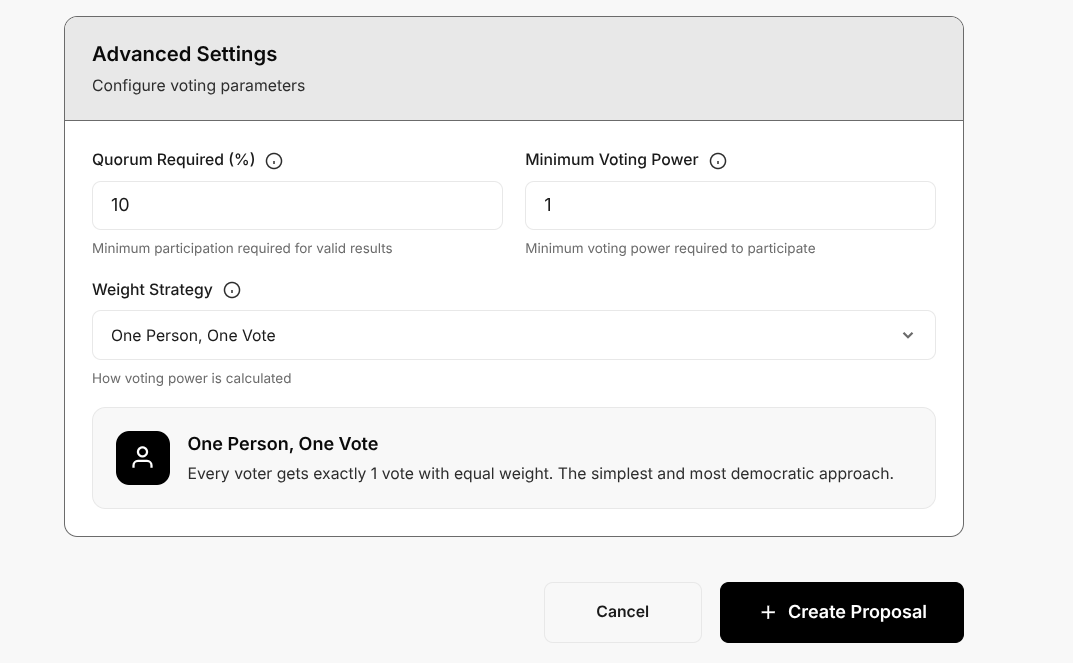Click the How voting power is calculated hint

[192, 379]
